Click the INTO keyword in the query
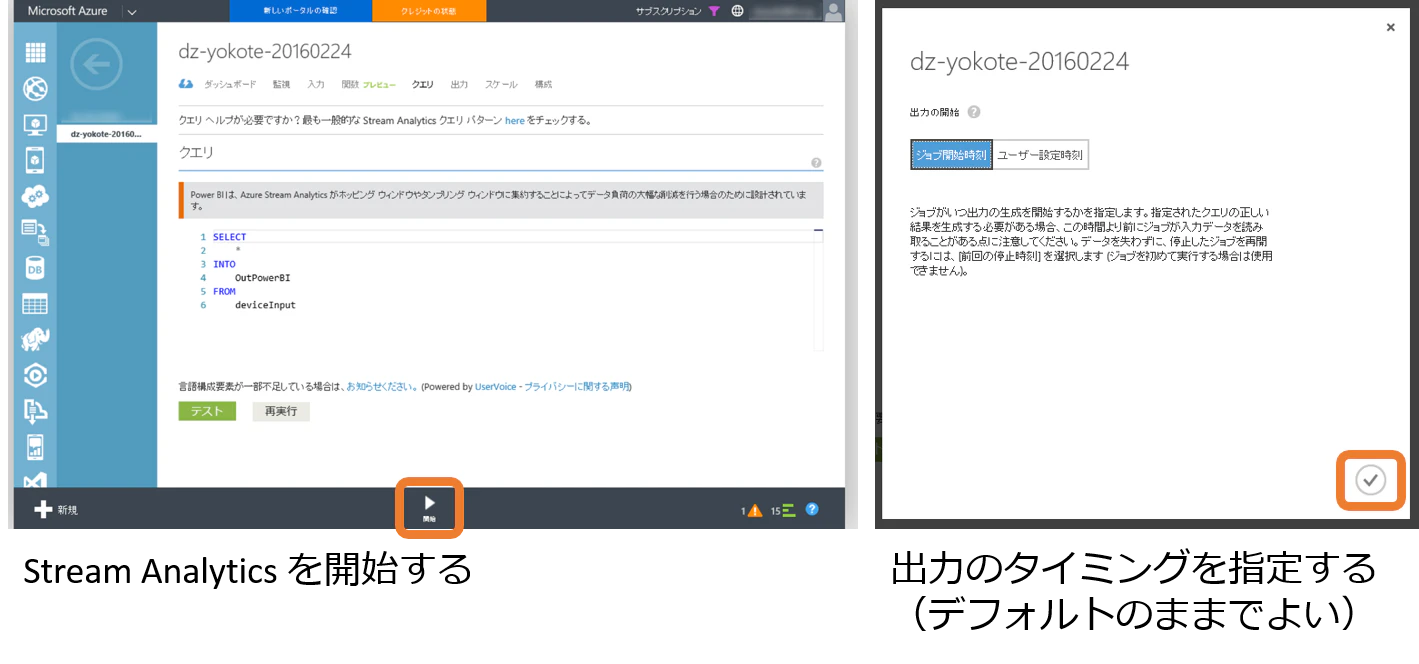The width and height of the screenshot is (1419, 664). coord(224,265)
